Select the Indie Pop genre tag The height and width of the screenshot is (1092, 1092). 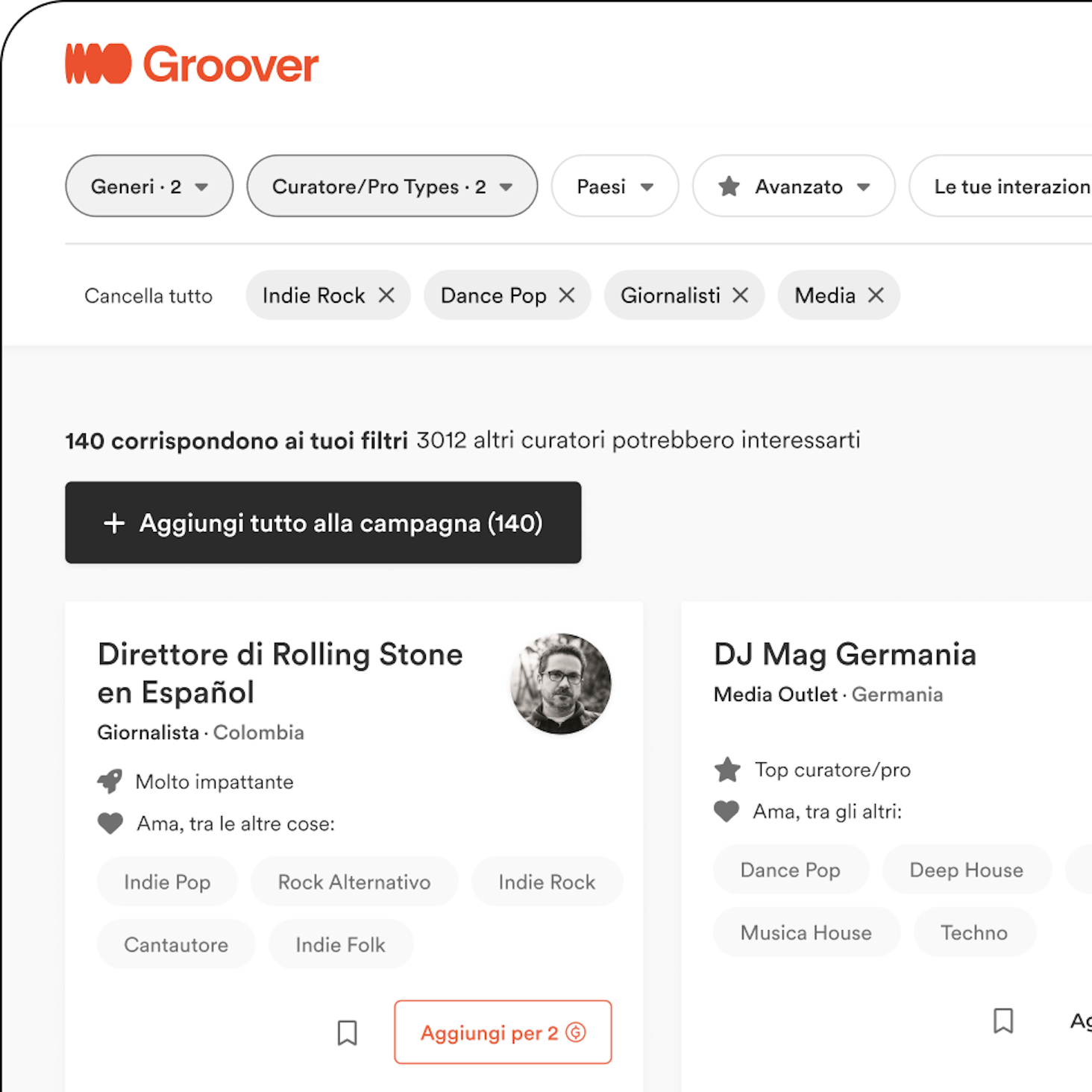167,882
